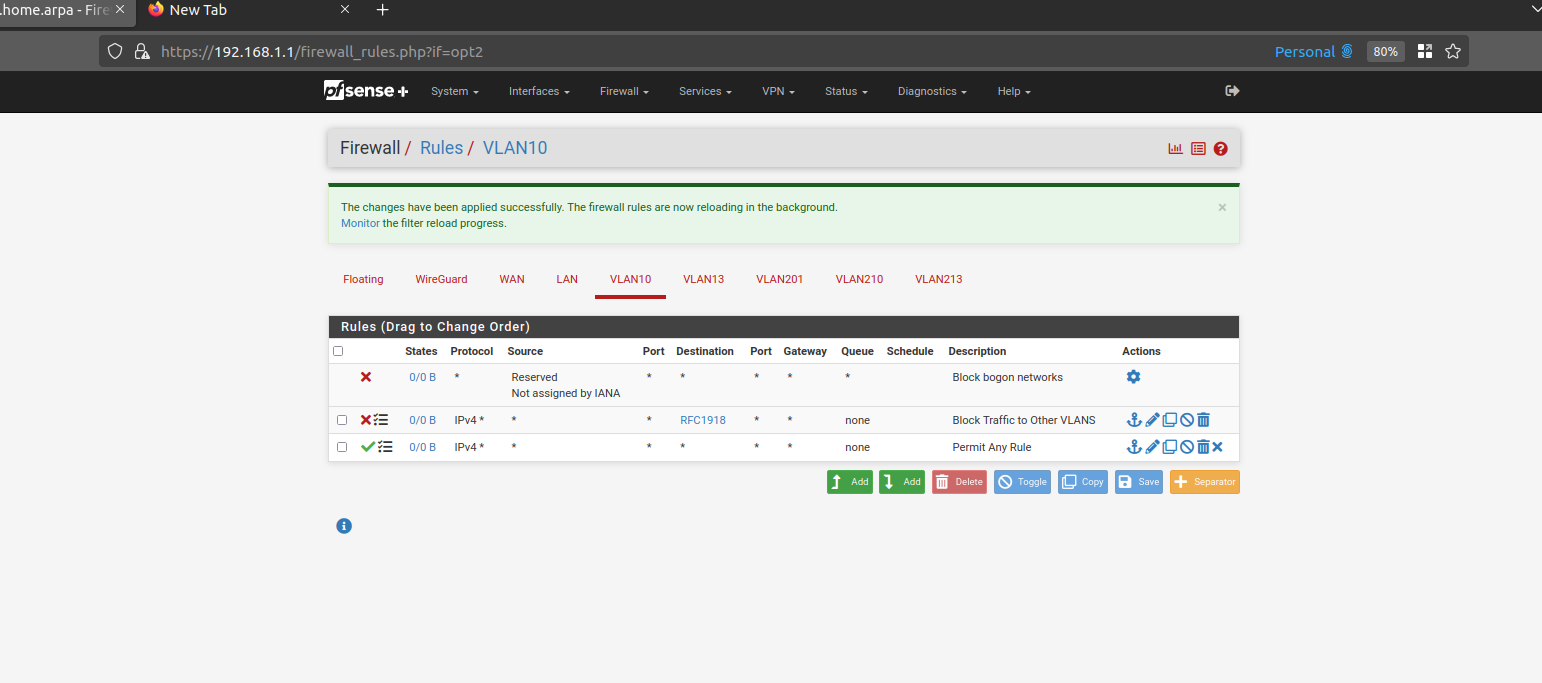Open the related firewall log icon
1542x683 pixels.
point(1198,149)
